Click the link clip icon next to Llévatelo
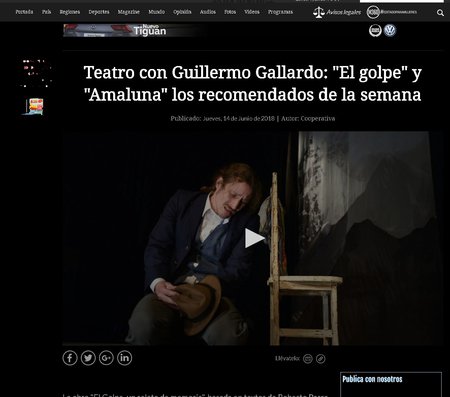Image resolution: width=450 pixels, height=397 pixels. (321, 359)
